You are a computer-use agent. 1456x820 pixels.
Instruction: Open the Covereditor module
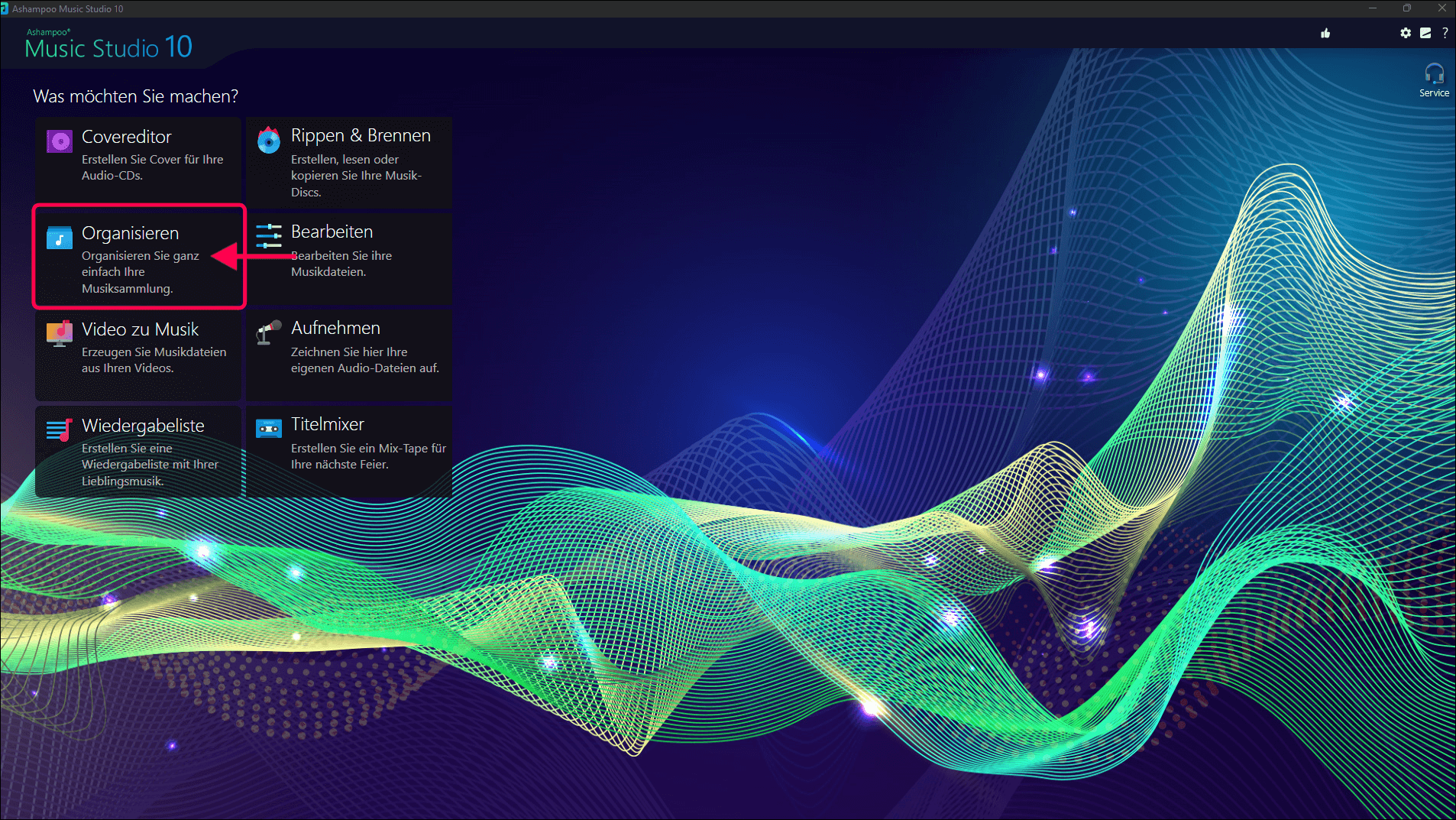point(138,163)
